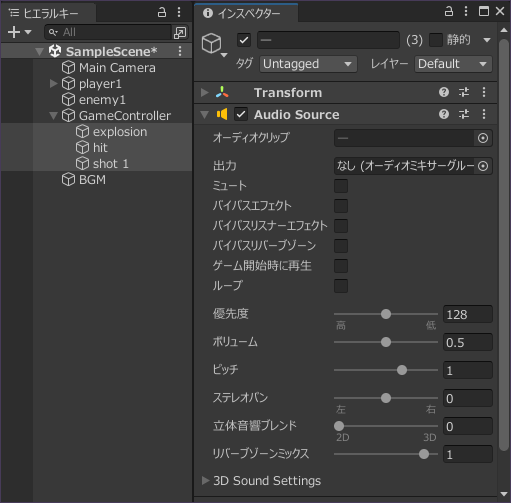Toggle the Loop (ループ) checkbox
Screen dimensions: 511x503
point(341,286)
